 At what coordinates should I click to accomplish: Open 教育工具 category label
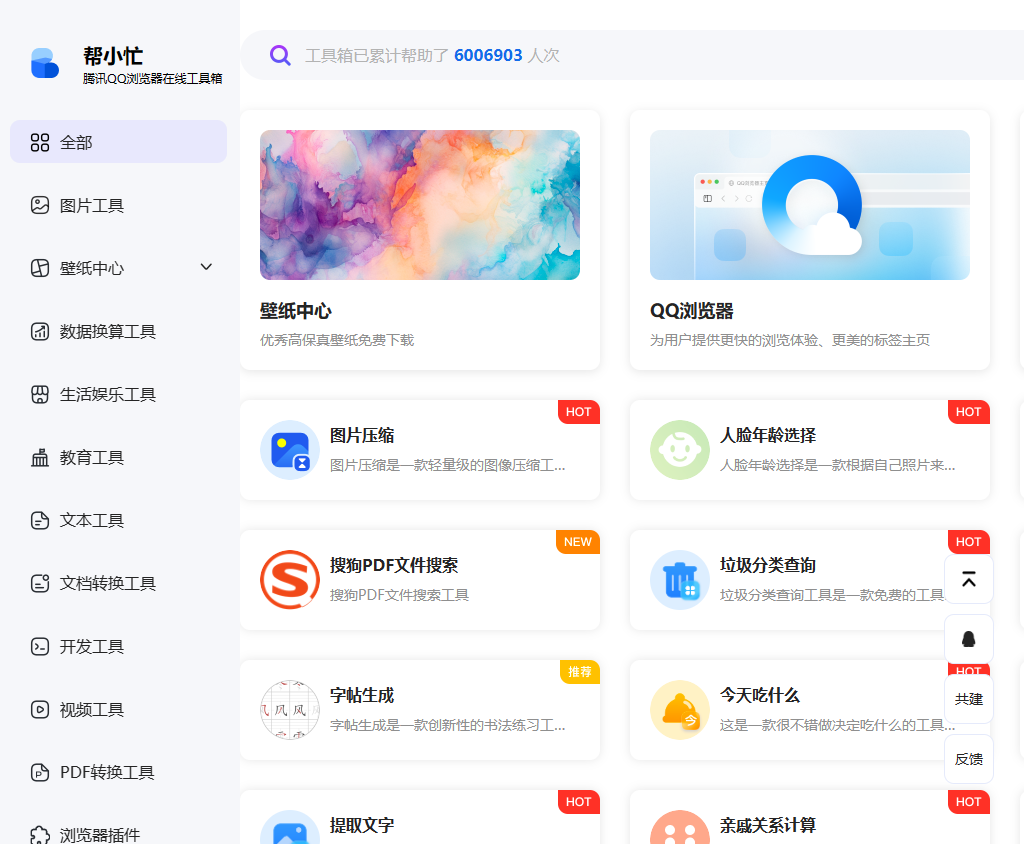pos(91,458)
